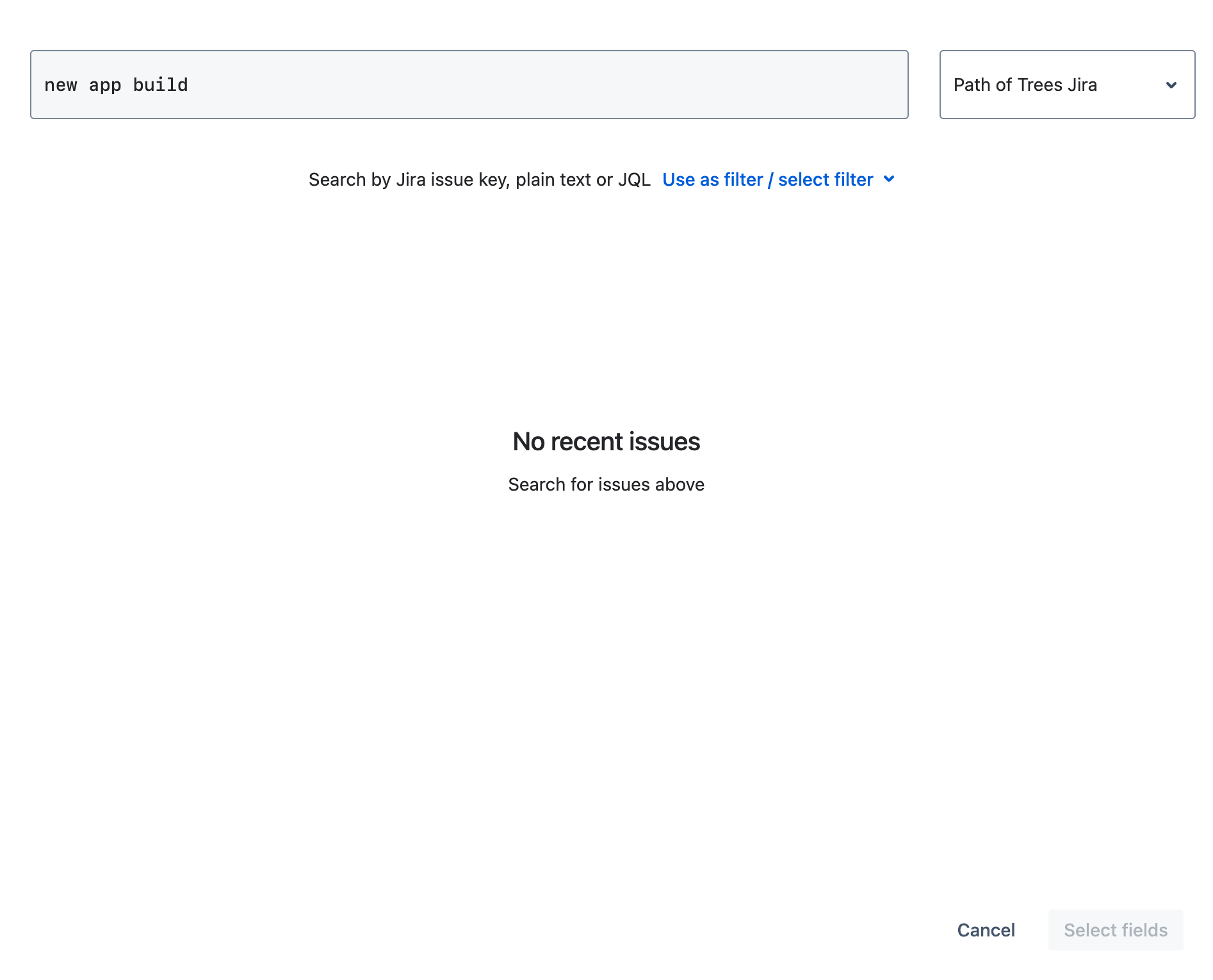Image resolution: width=1213 pixels, height=980 pixels.
Task: Select the No recent issues message area
Action: pos(606,441)
